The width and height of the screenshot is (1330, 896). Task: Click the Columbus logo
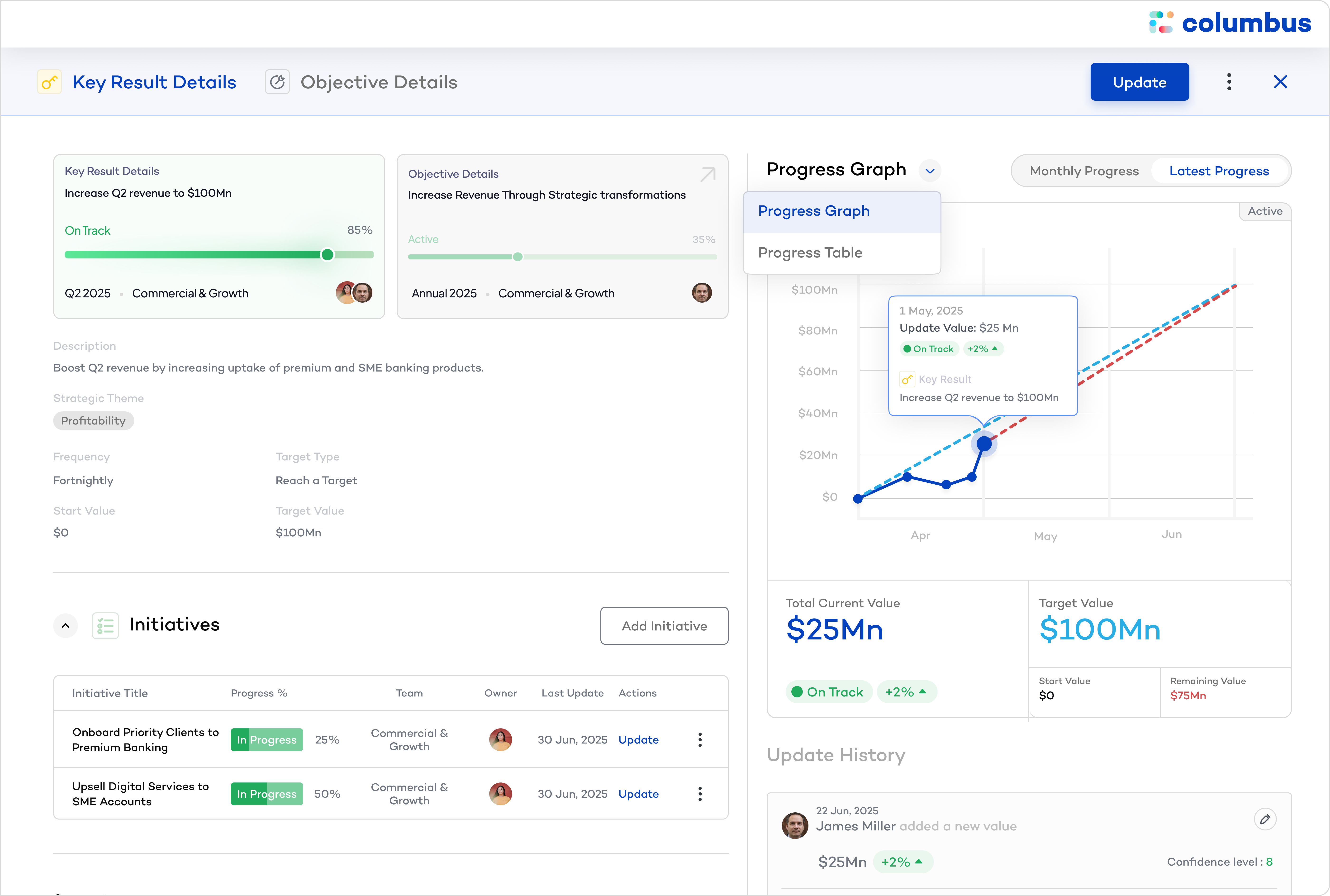pos(1230,23)
